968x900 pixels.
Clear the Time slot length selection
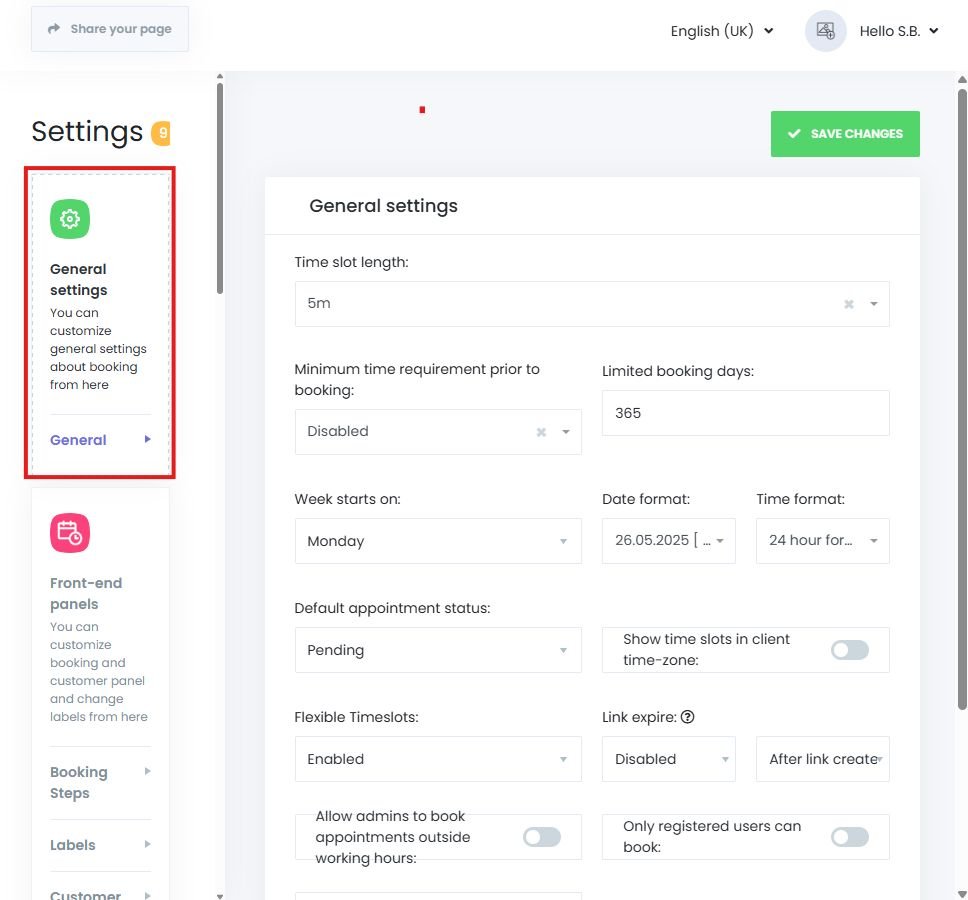pos(848,304)
